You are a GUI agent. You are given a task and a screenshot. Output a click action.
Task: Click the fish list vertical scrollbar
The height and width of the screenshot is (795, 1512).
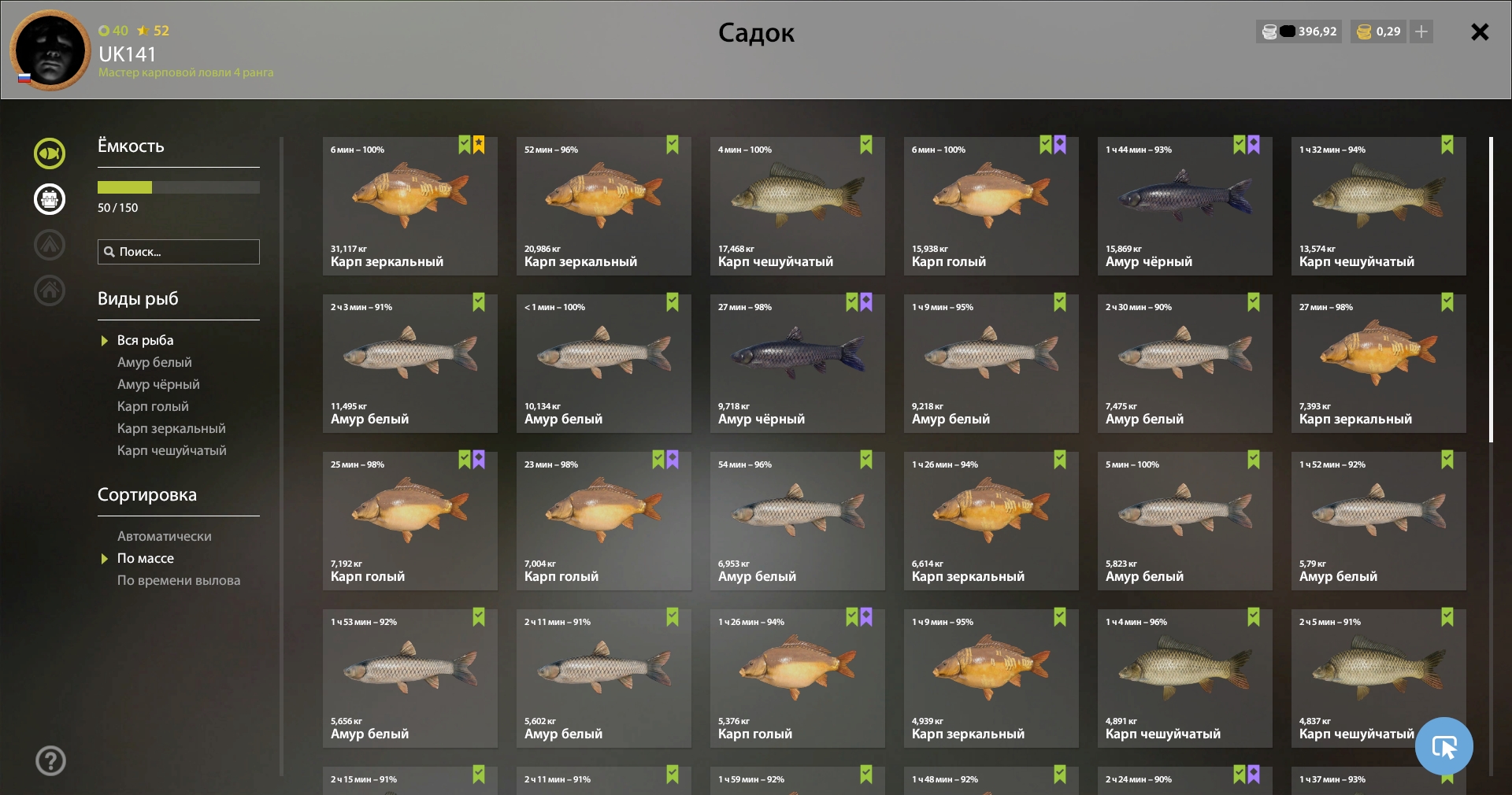[x=1491, y=290]
